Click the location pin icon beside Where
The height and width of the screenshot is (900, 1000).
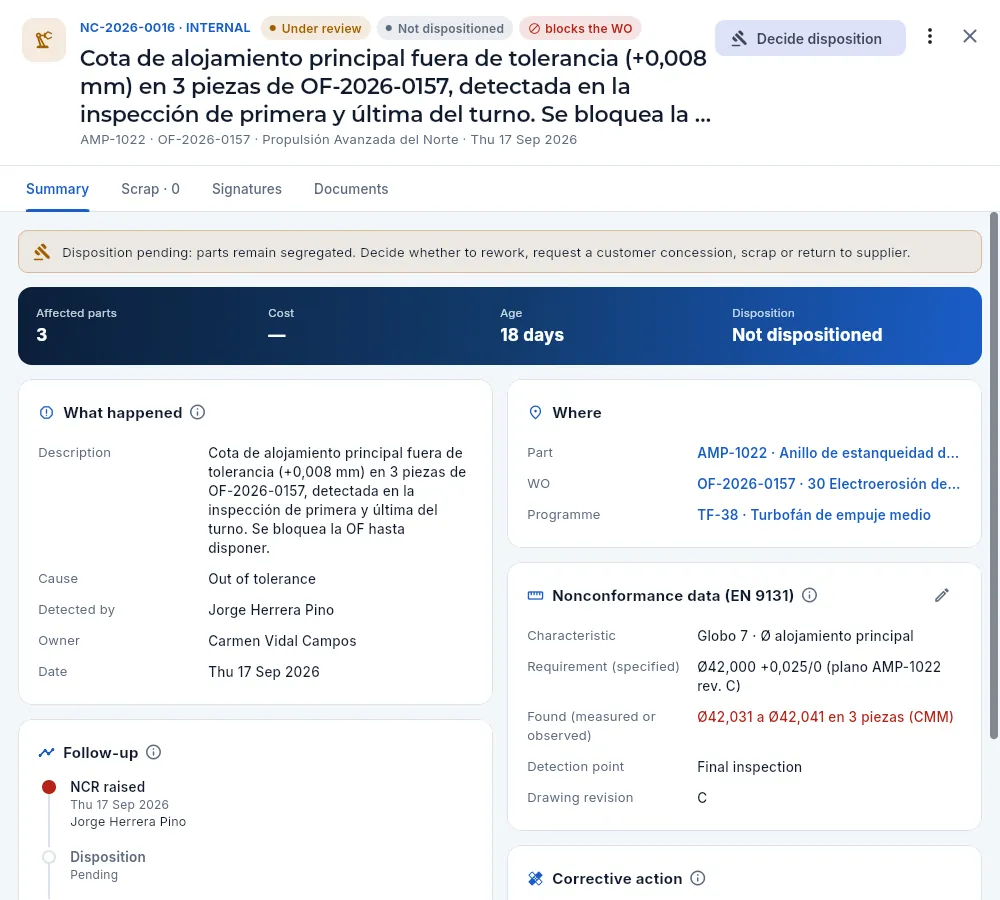(x=536, y=413)
